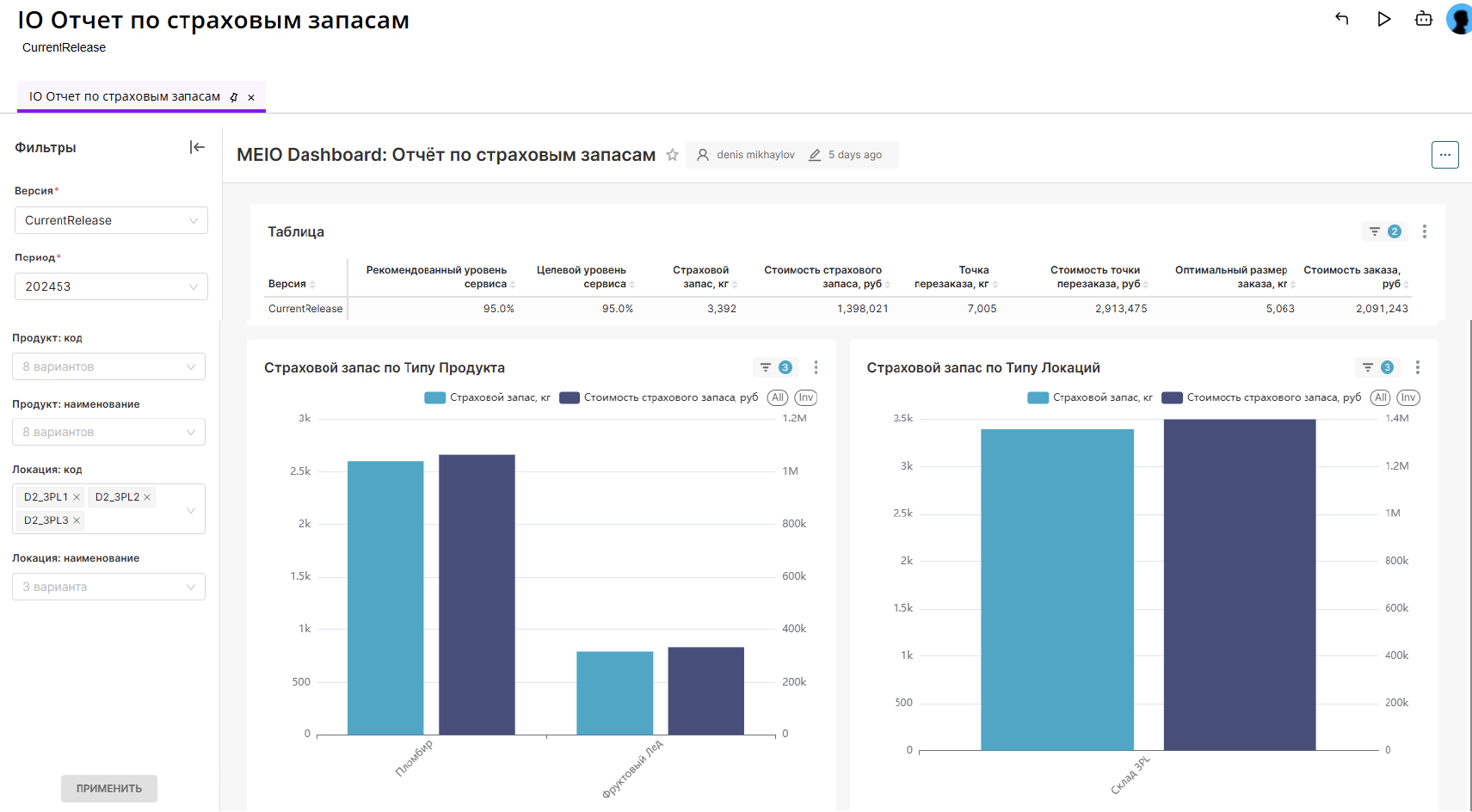
Task: Open the robot assistant icon
Action: click(x=1423, y=19)
